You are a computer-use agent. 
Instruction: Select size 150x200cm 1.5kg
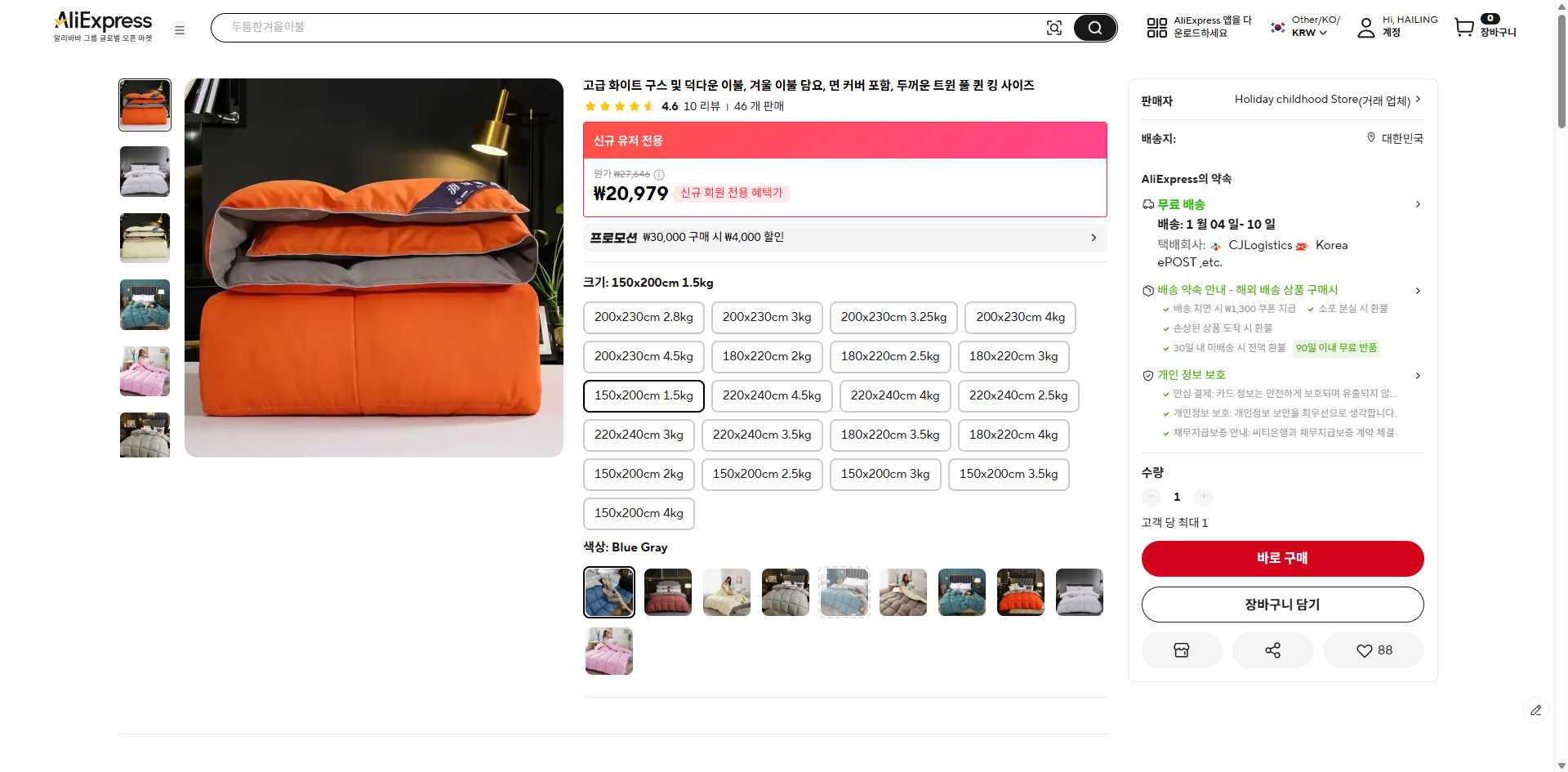point(644,395)
